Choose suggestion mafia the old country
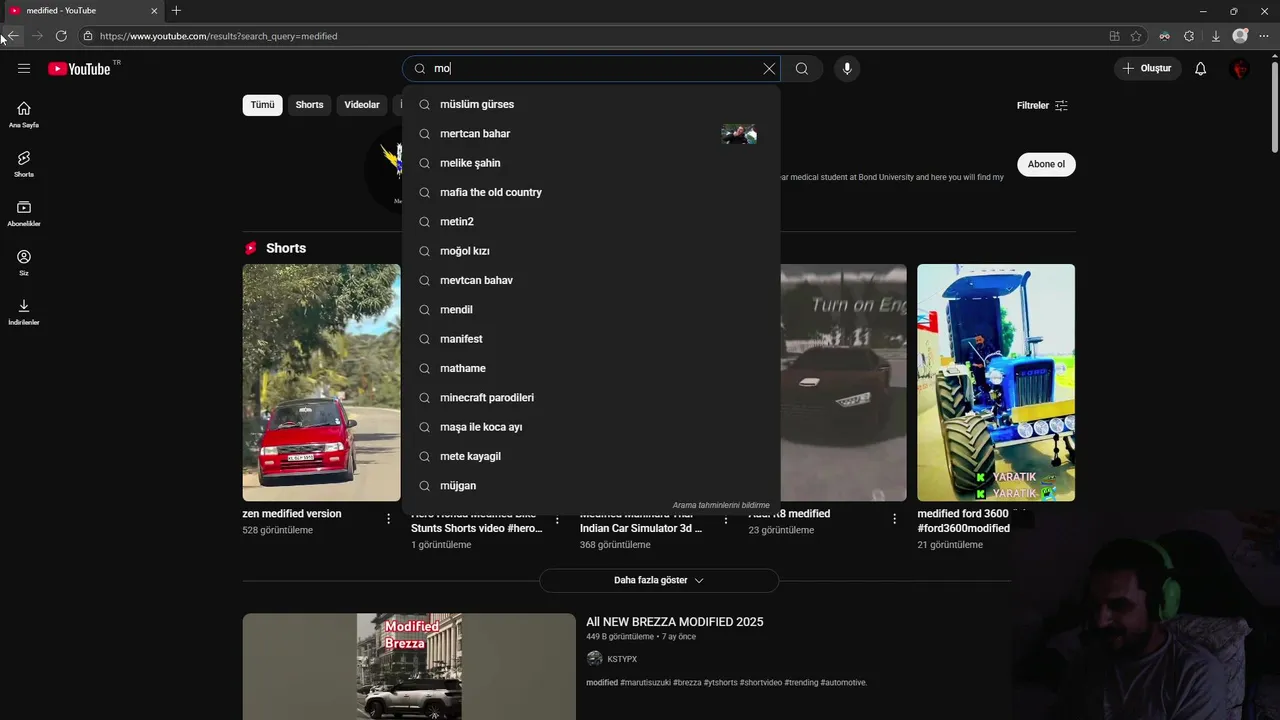Image resolution: width=1280 pixels, height=720 pixels. pyautogui.click(x=591, y=192)
